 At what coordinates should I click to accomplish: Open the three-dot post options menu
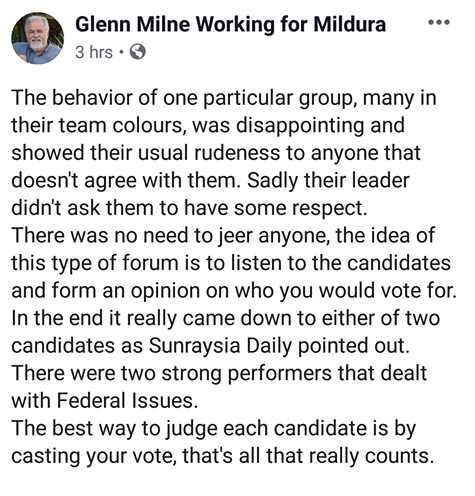(x=439, y=22)
